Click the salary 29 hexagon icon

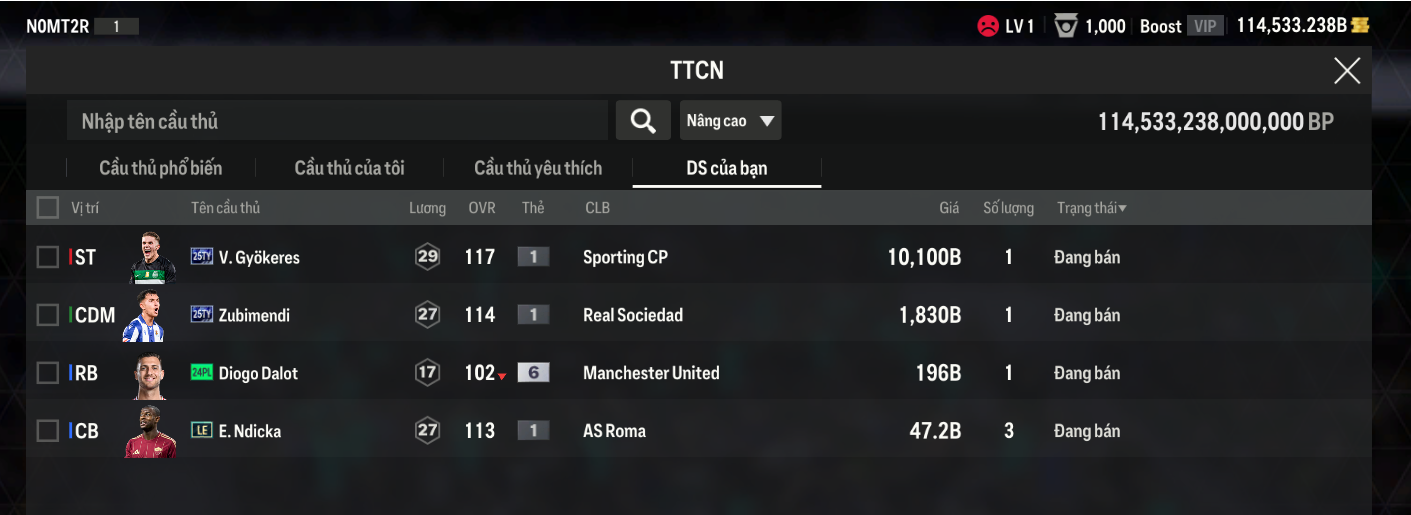point(428,257)
